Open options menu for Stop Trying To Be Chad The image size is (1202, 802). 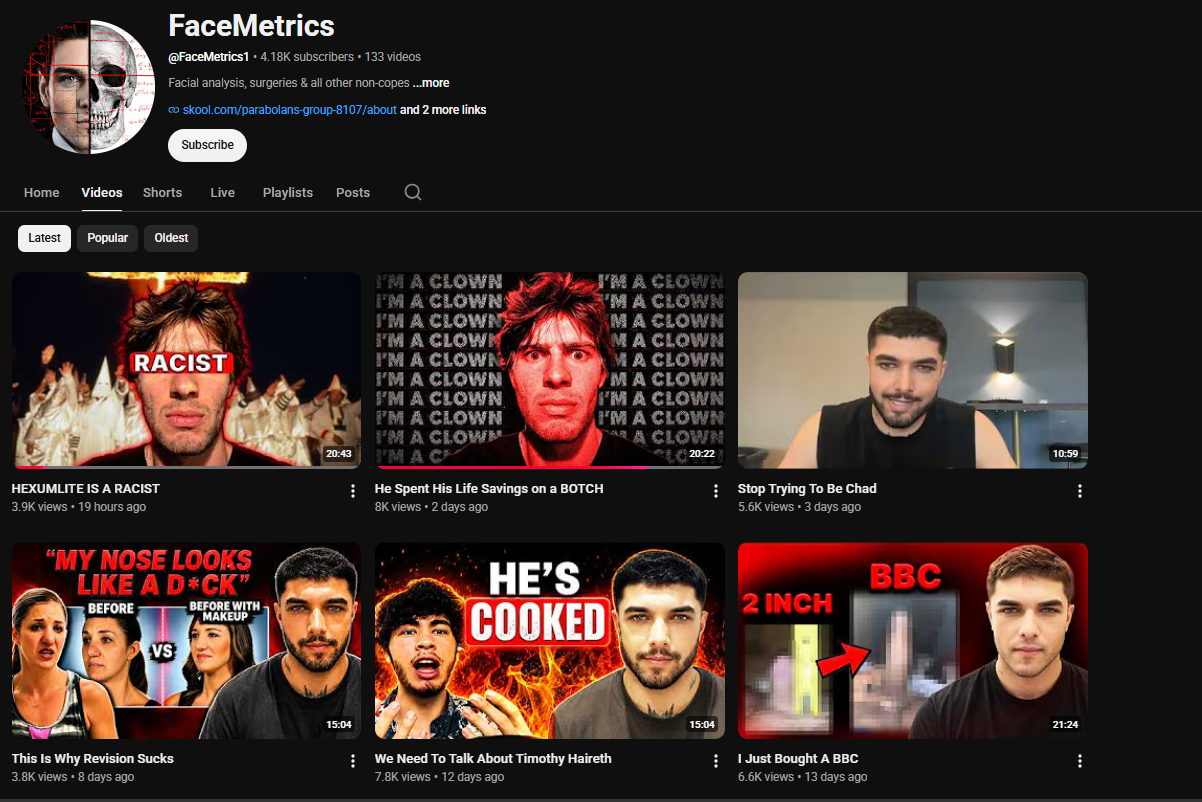1080,491
